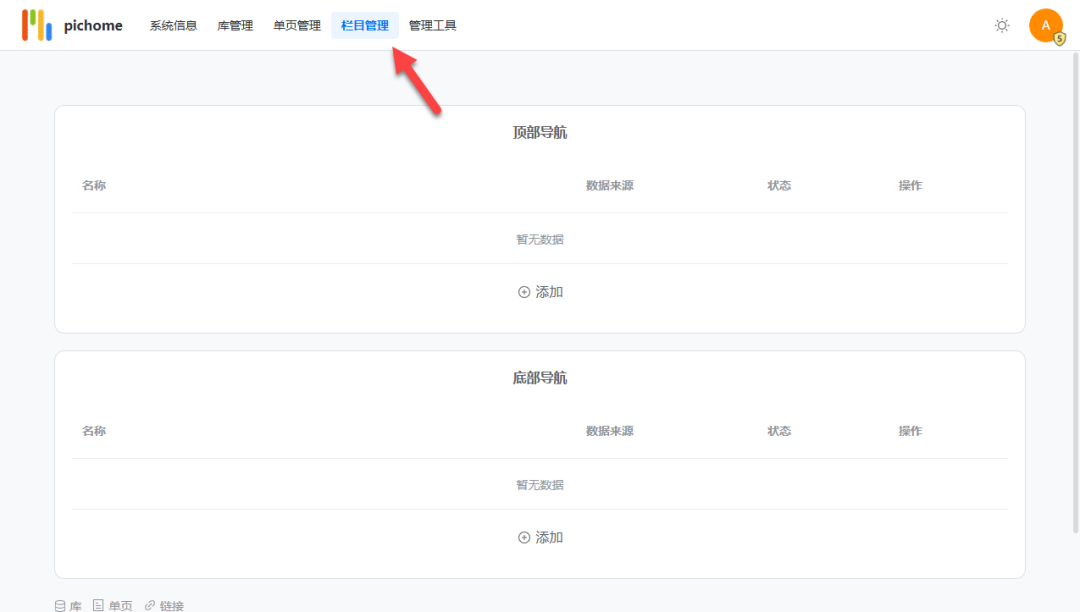Viewport: 1080px width, 612px height.
Task: Click the shield badge showing 5 on avatar
Action: (x=1057, y=38)
